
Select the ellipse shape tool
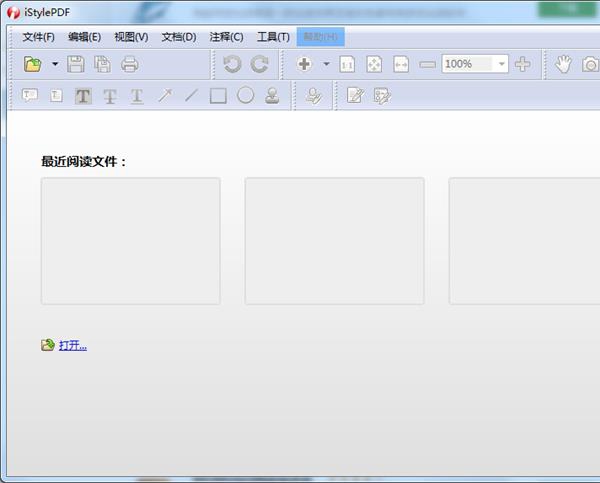[x=245, y=96]
